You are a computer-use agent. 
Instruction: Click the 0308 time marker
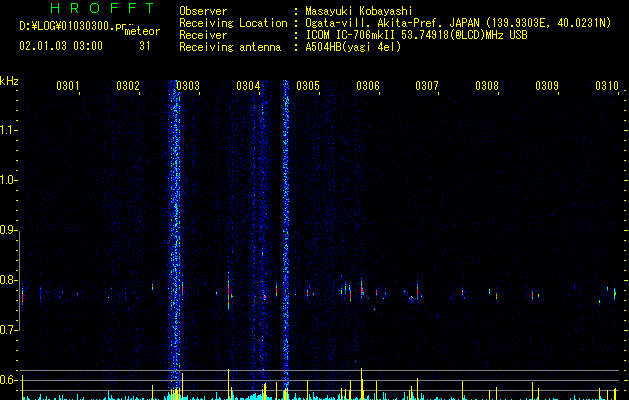[487, 85]
